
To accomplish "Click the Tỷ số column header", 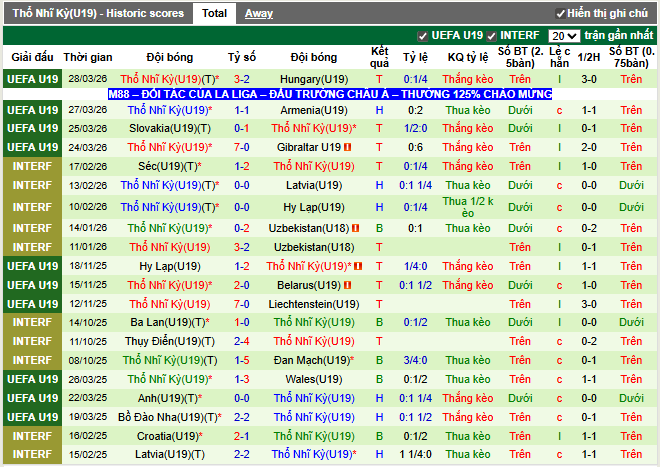I will 242,57.
